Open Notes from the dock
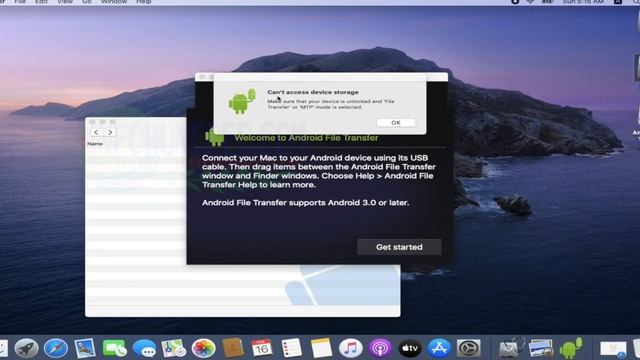The height and width of the screenshot is (360, 640). pyautogui.click(x=321, y=349)
